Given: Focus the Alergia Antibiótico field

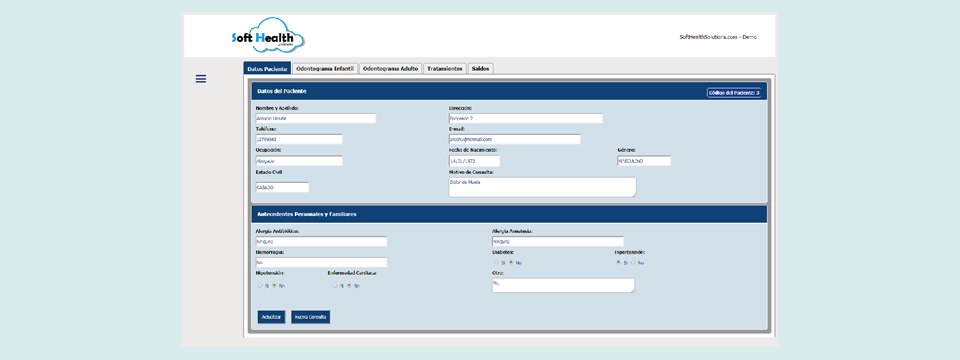Looking at the screenshot, I should click(x=321, y=241).
